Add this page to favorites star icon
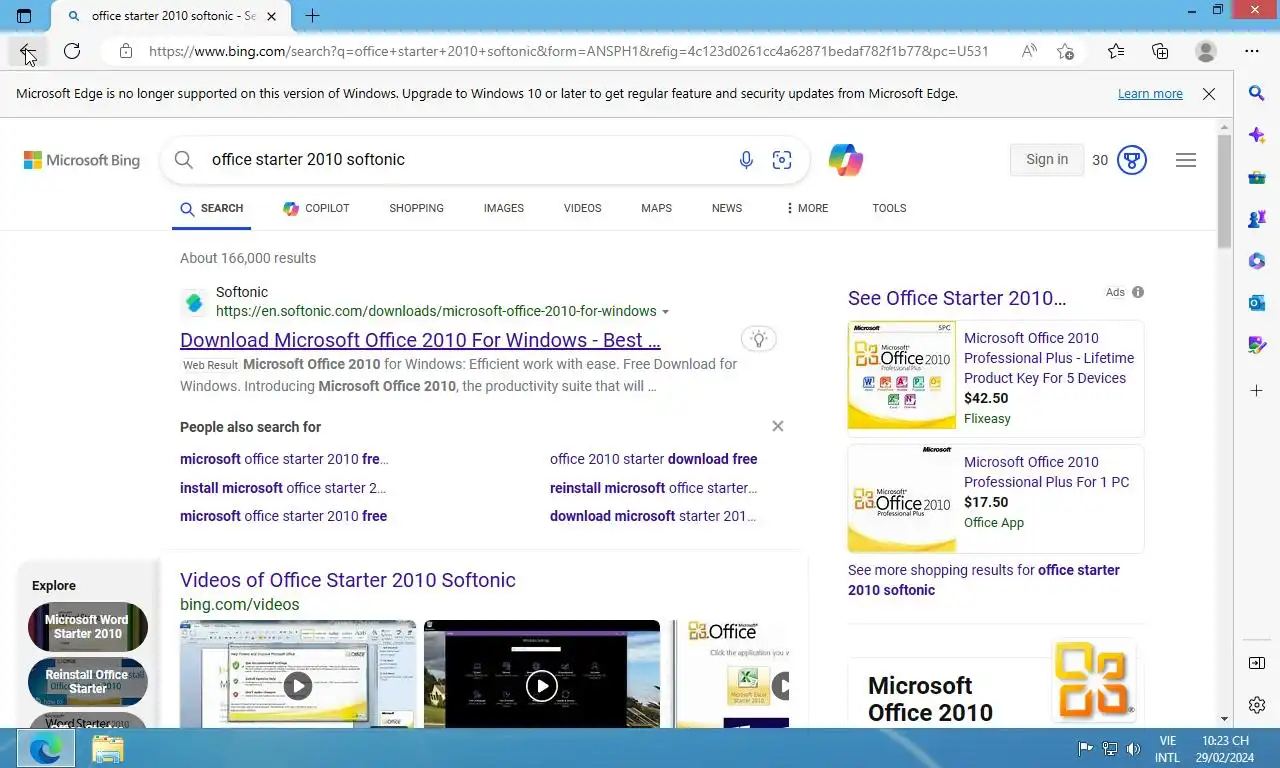 tap(1066, 51)
